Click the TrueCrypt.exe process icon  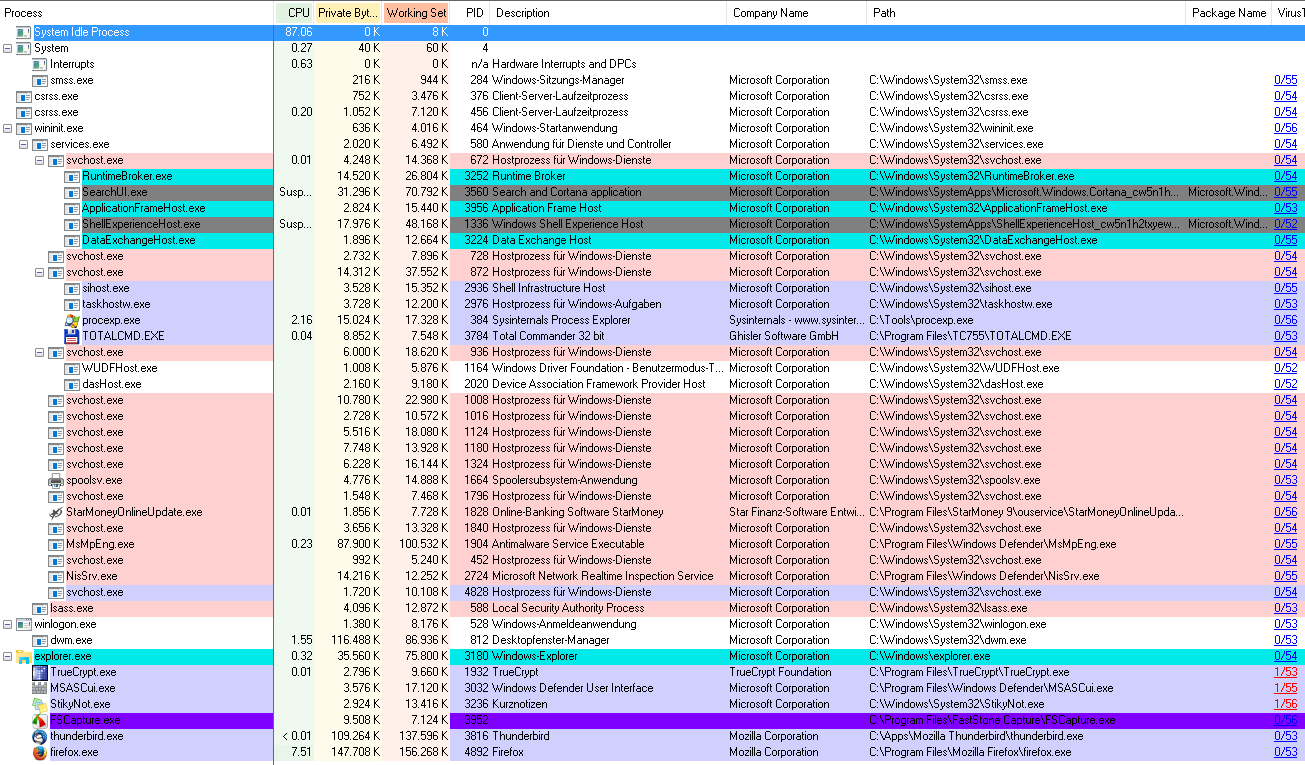pyautogui.click(x=40, y=672)
